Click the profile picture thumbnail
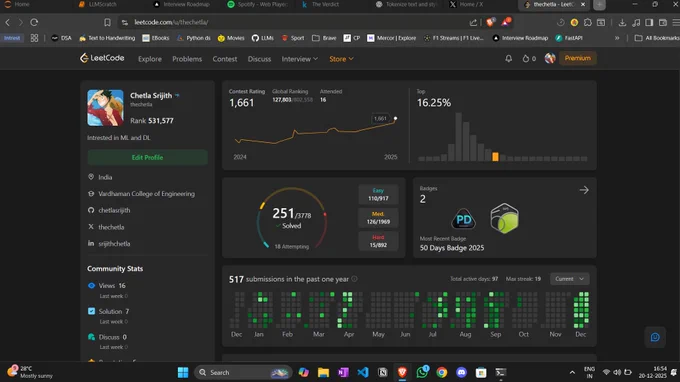 (x=105, y=108)
